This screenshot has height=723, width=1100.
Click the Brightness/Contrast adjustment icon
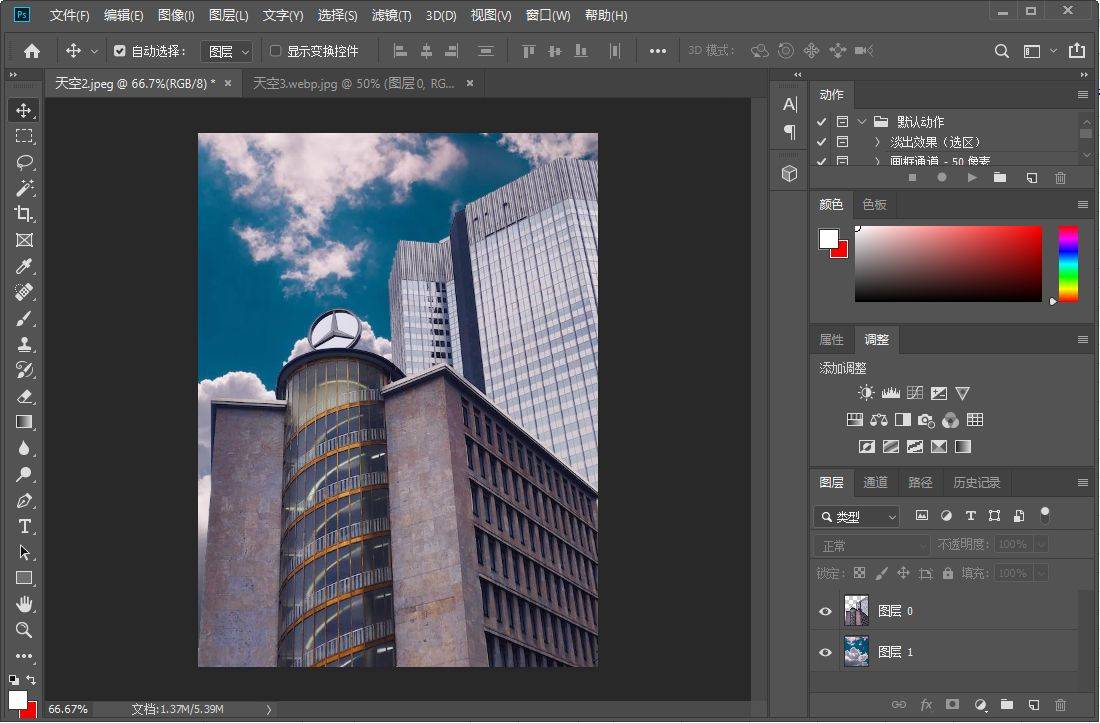point(865,393)
